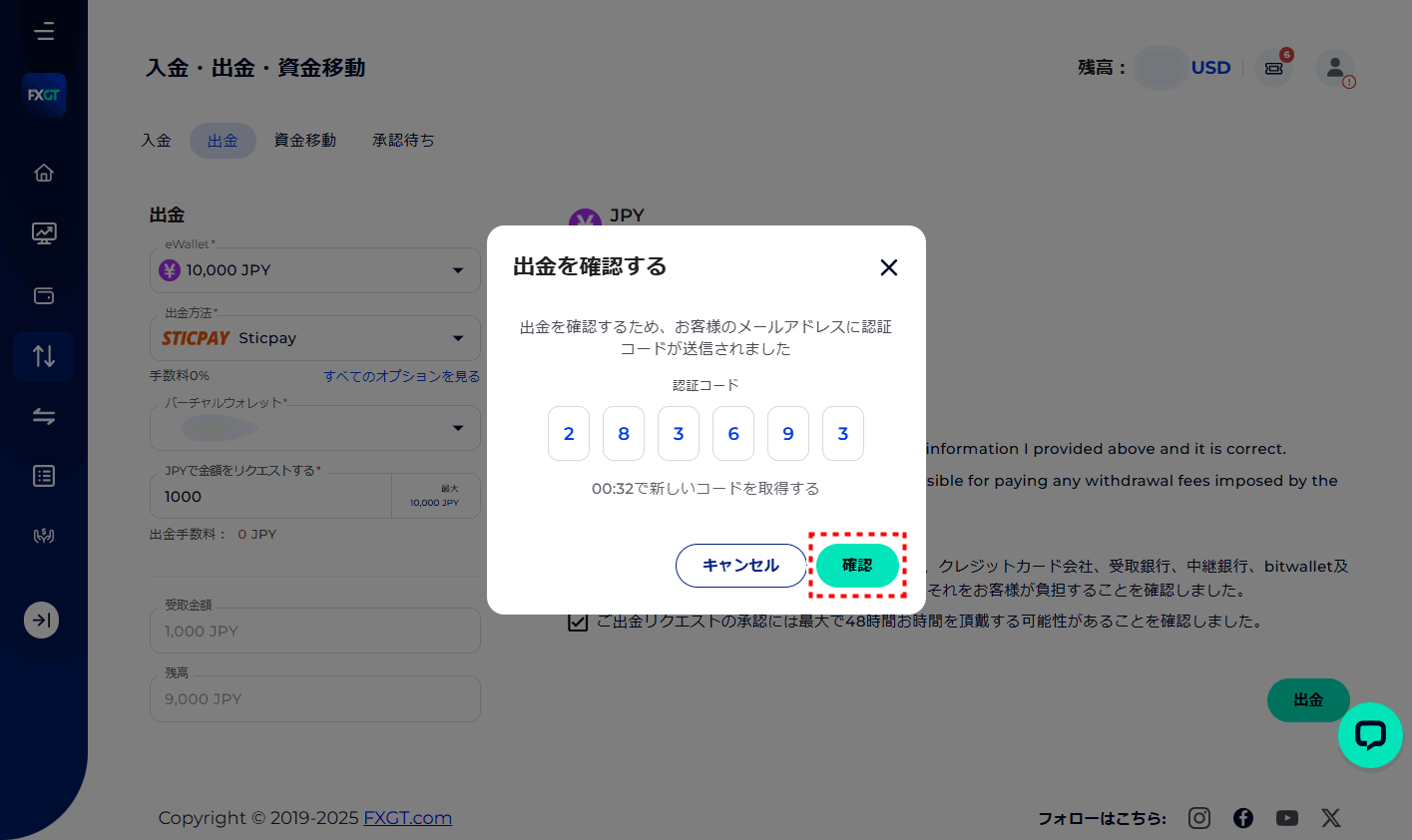Close the 出金を確認する dialog with X
Viewport: 1412px width, 840px height.
click(889, 267)
